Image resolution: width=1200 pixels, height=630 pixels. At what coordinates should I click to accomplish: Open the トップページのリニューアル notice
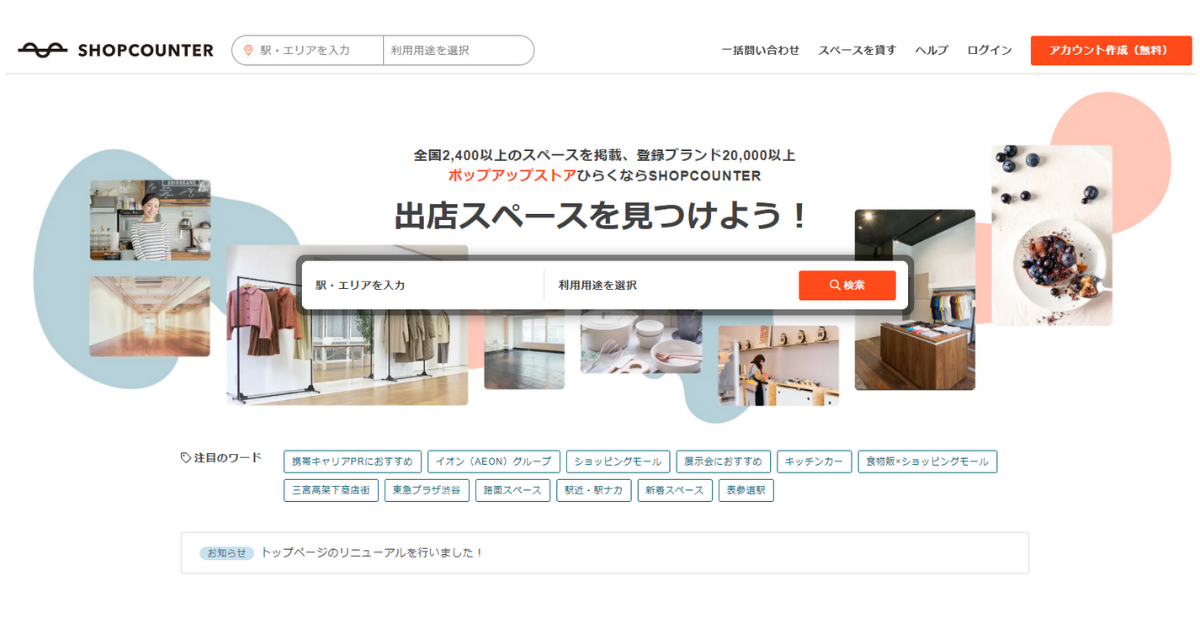coord(371,552)
